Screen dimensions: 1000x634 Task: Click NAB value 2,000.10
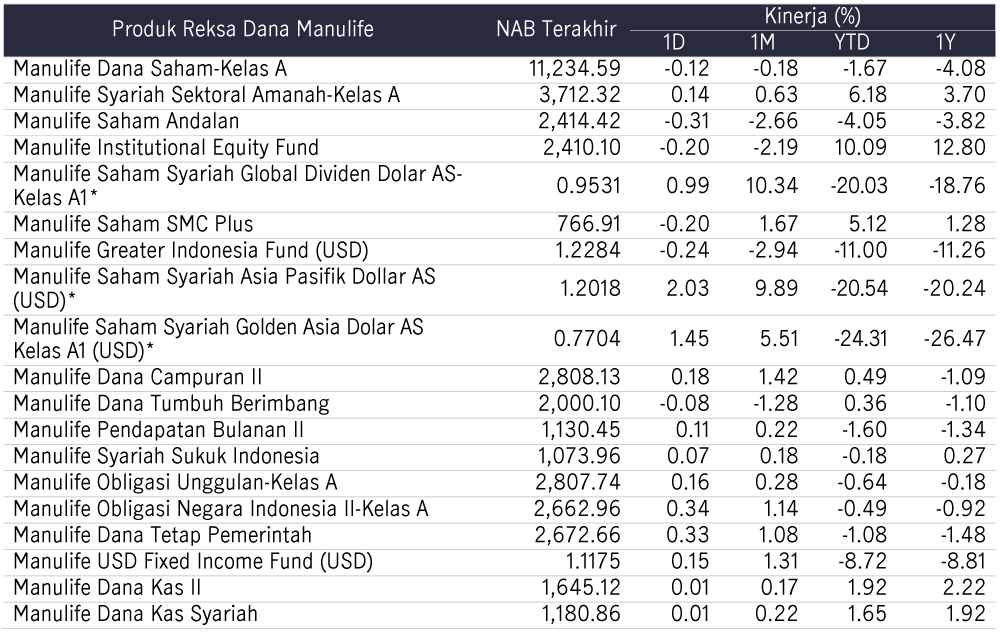click(x=580, y=404)
